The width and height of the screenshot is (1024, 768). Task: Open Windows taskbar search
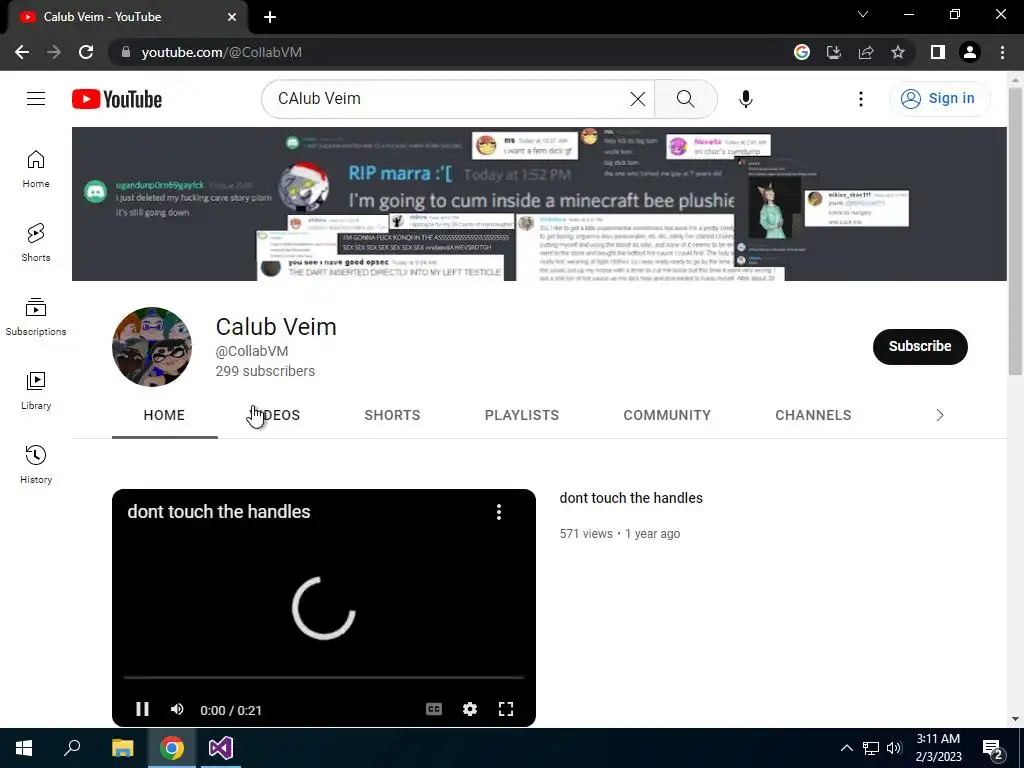tap(72, 748)
